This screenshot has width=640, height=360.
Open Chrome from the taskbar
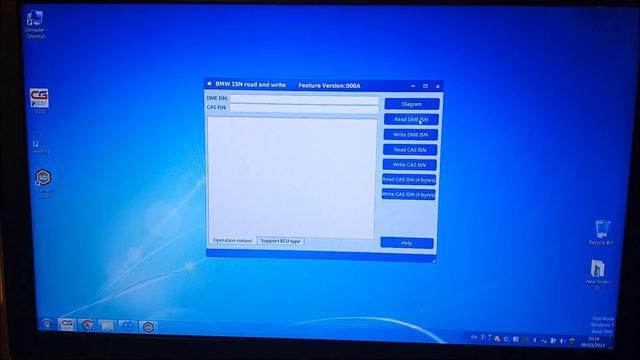(87, 326)
